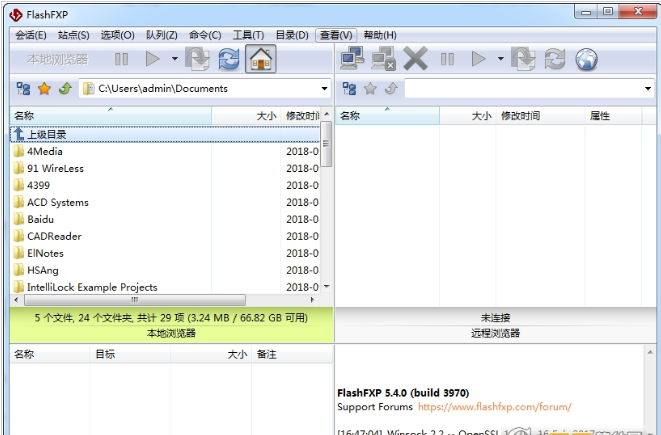
Task: Open the 帮助(H) menu
Action: pos(380,35)
